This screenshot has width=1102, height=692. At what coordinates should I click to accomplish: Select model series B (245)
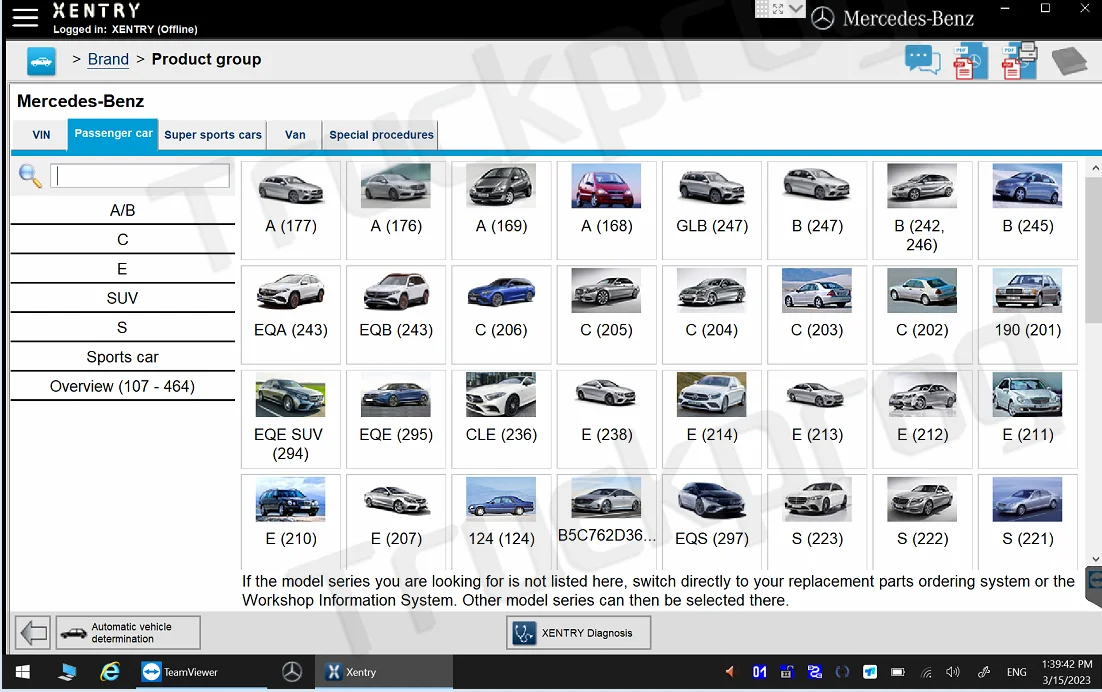(1028, 210)
